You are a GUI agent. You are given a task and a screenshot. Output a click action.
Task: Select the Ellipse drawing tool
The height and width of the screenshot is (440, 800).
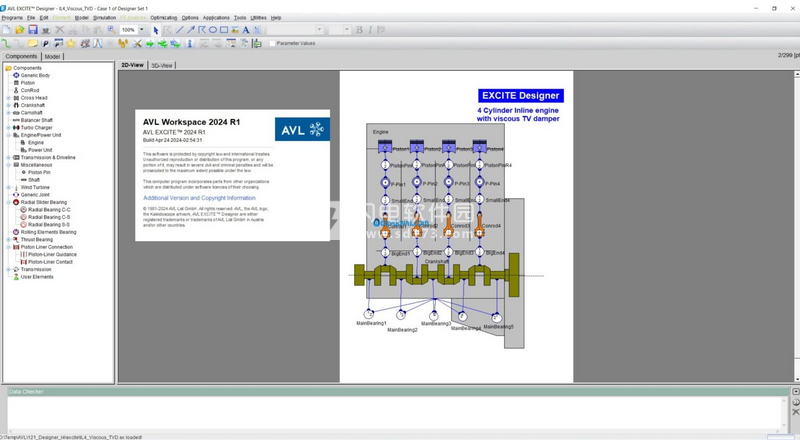pos(213,30)
